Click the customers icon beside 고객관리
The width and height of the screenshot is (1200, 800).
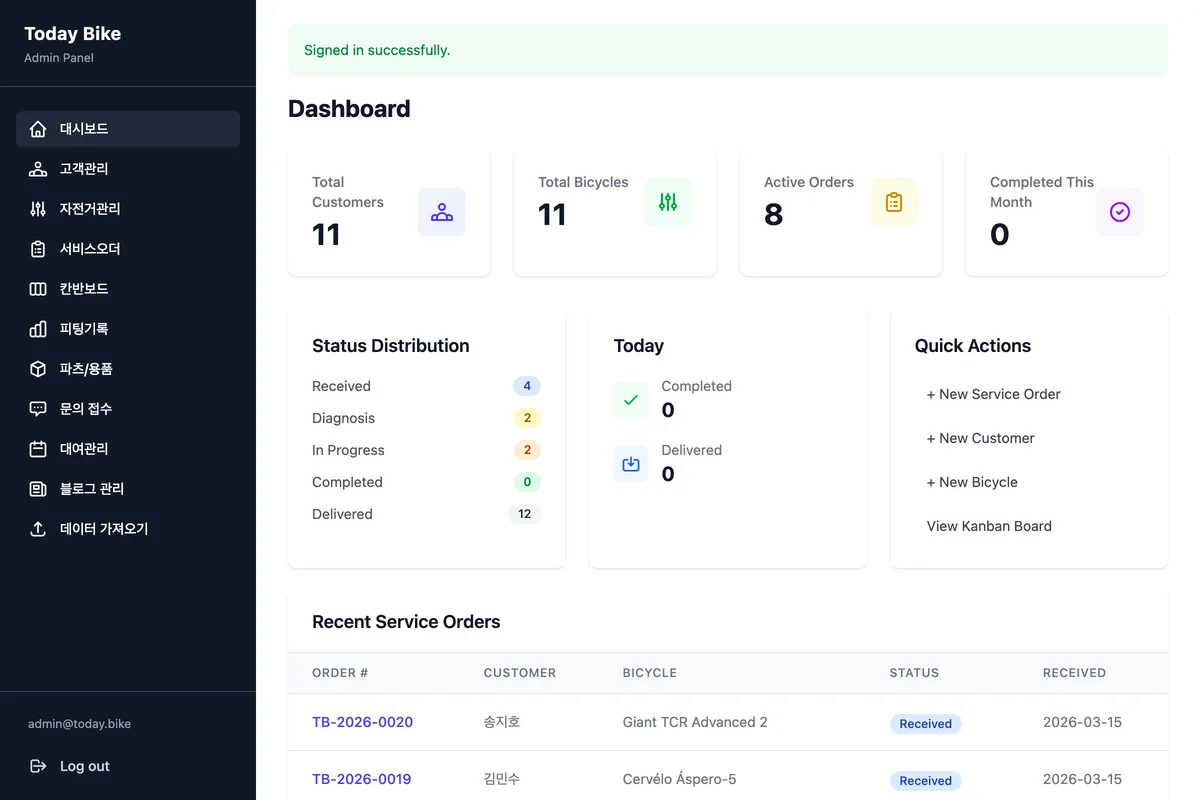click(38, 169)
